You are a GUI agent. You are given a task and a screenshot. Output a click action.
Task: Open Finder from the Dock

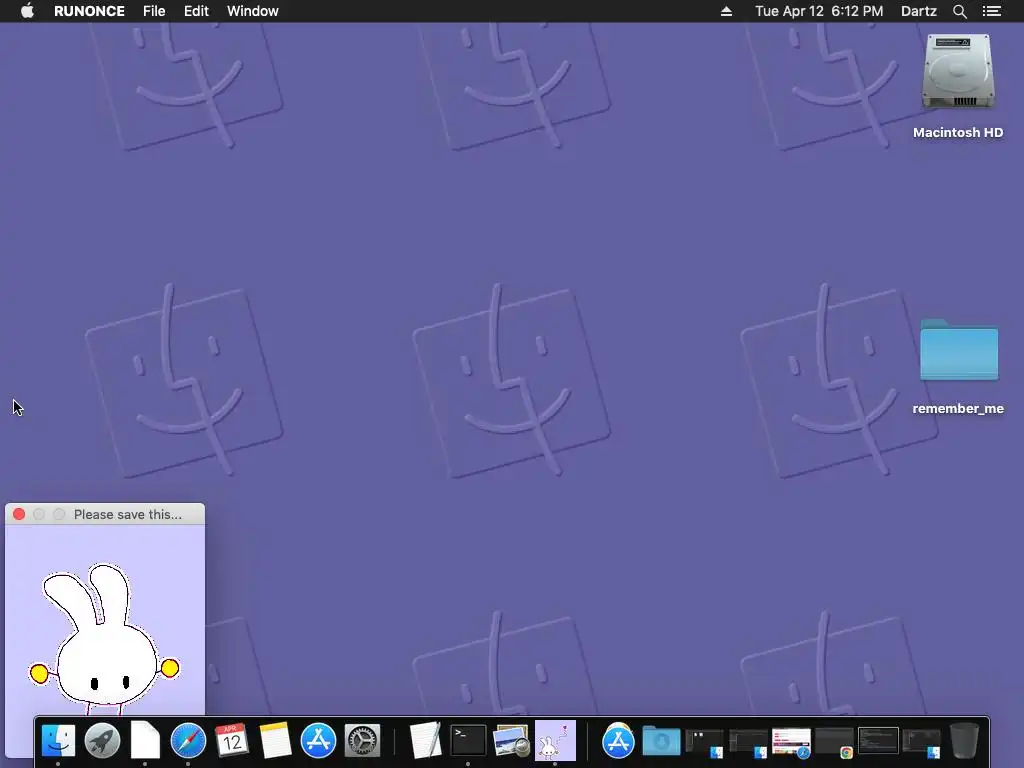point(58,741)
